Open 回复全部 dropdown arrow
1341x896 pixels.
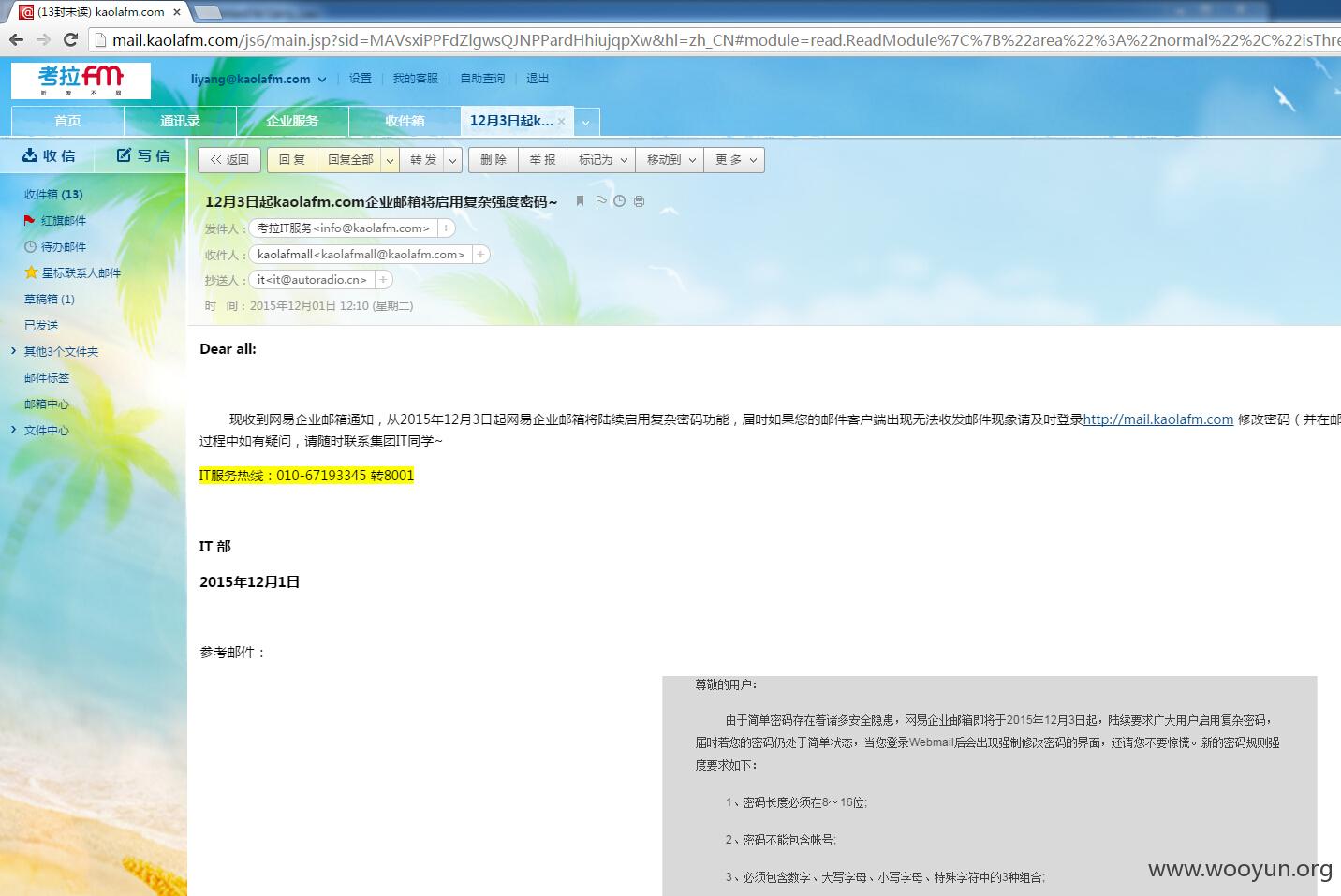point(390,160)
